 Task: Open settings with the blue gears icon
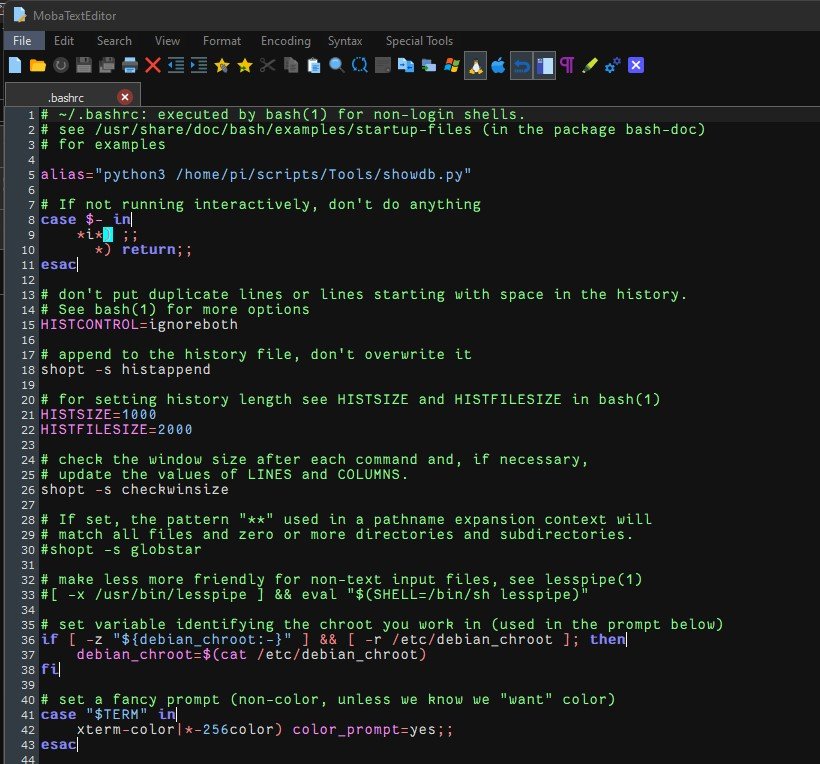(x=613, y=66)
